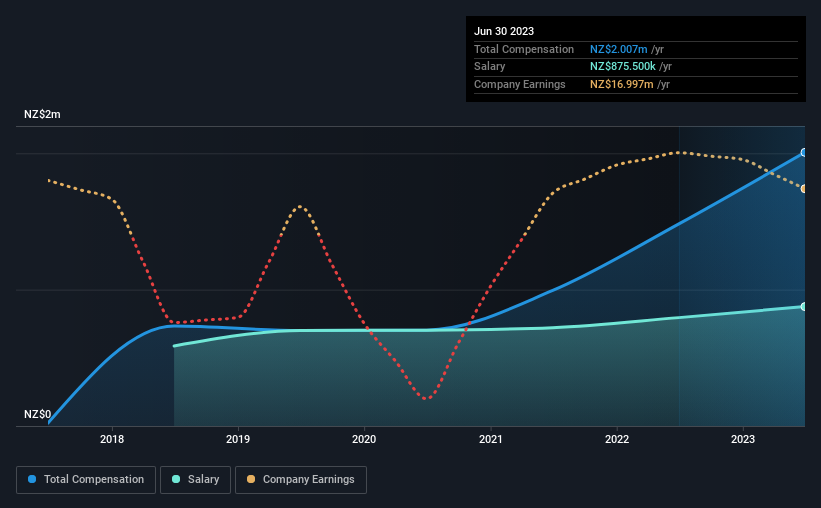Toggle the Salary legend button

click(x=195, y=480)
